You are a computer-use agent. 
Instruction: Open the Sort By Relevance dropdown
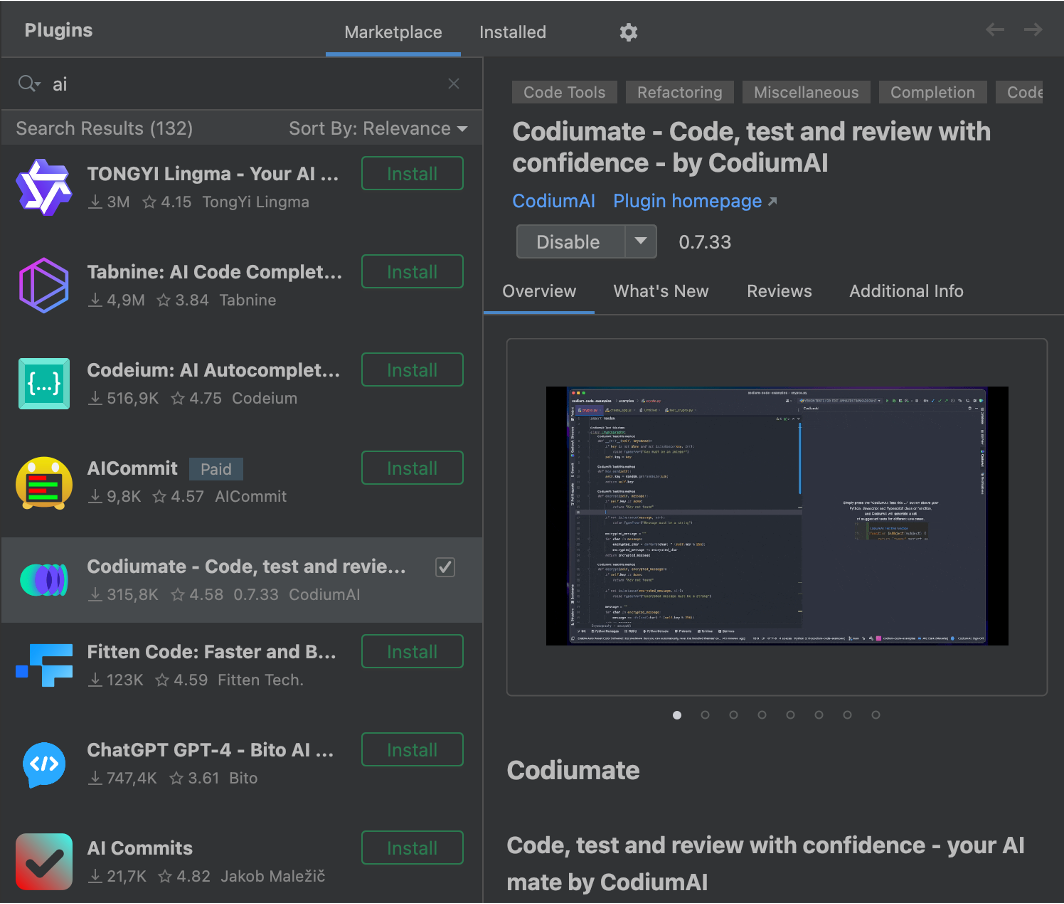[x=378, y=129]
